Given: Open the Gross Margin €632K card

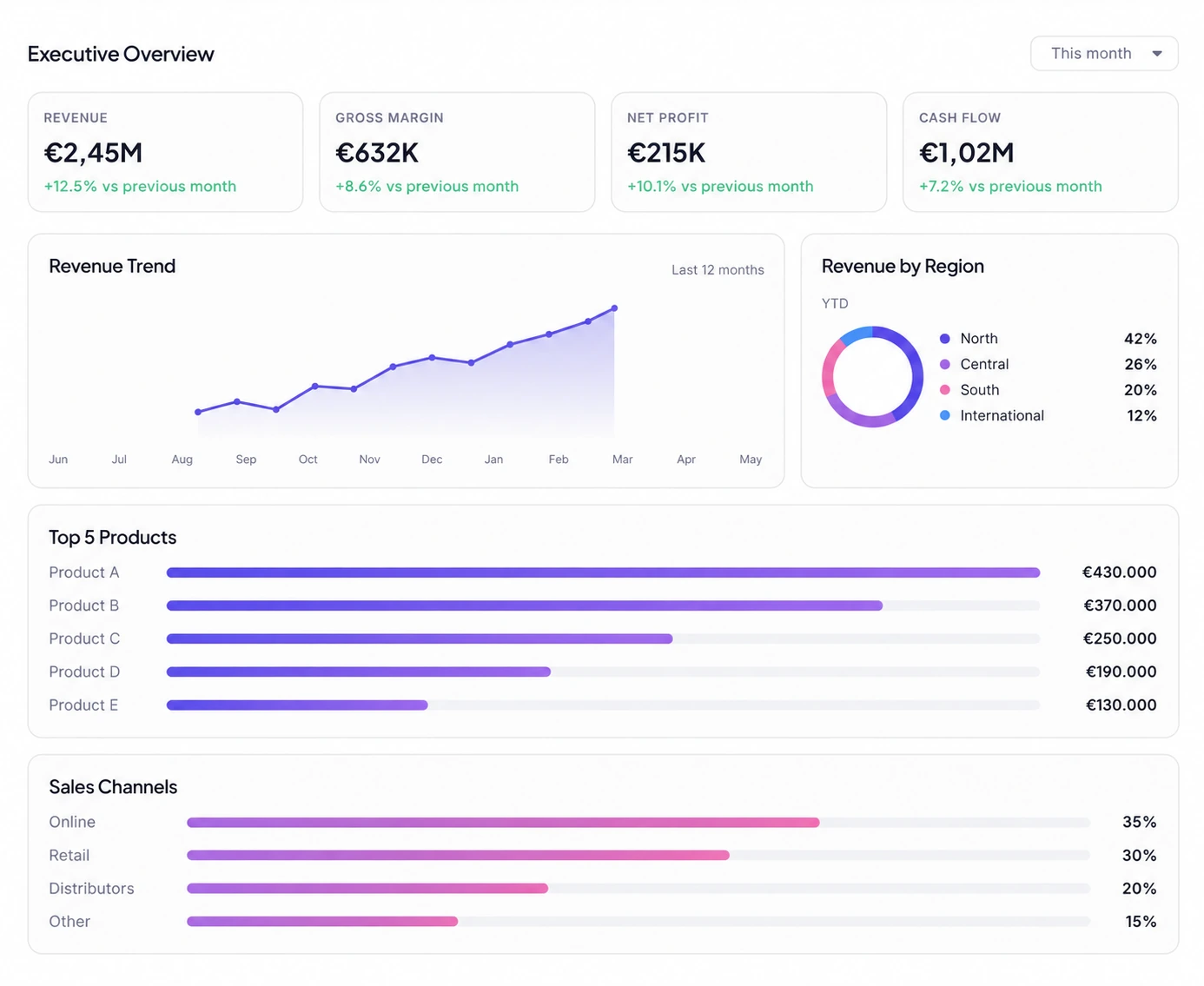Looking at the screenshot, I should tap(457, 152).
